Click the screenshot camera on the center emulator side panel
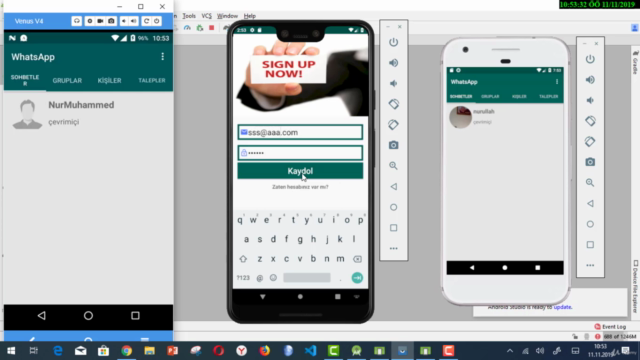 point(393,145)
